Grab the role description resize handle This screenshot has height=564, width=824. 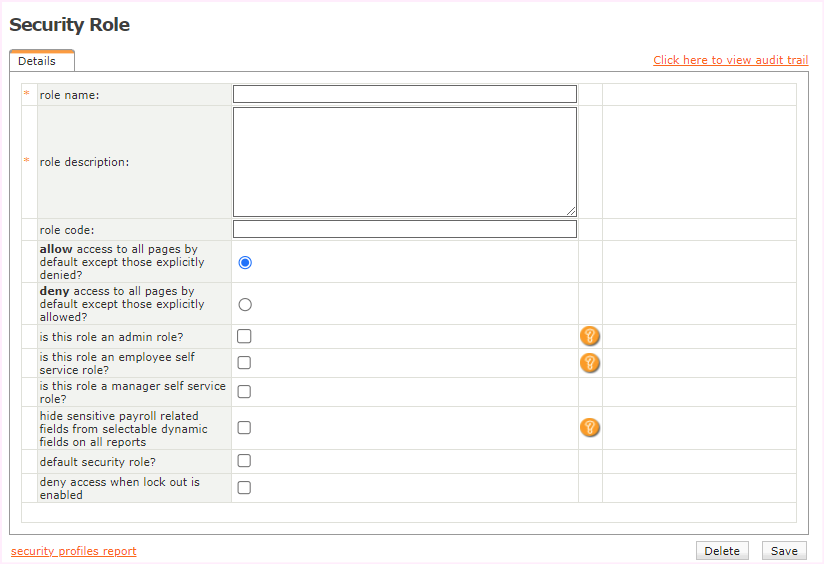click(x=572, y=212)
